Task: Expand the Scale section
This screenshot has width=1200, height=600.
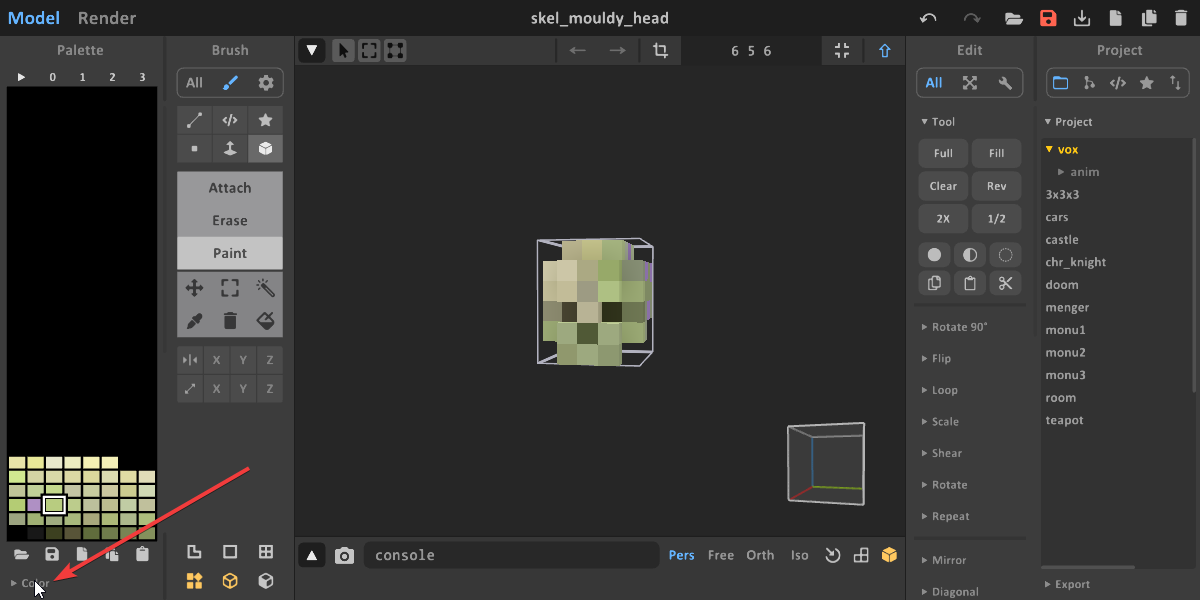Action: click(x=939, y=422)
